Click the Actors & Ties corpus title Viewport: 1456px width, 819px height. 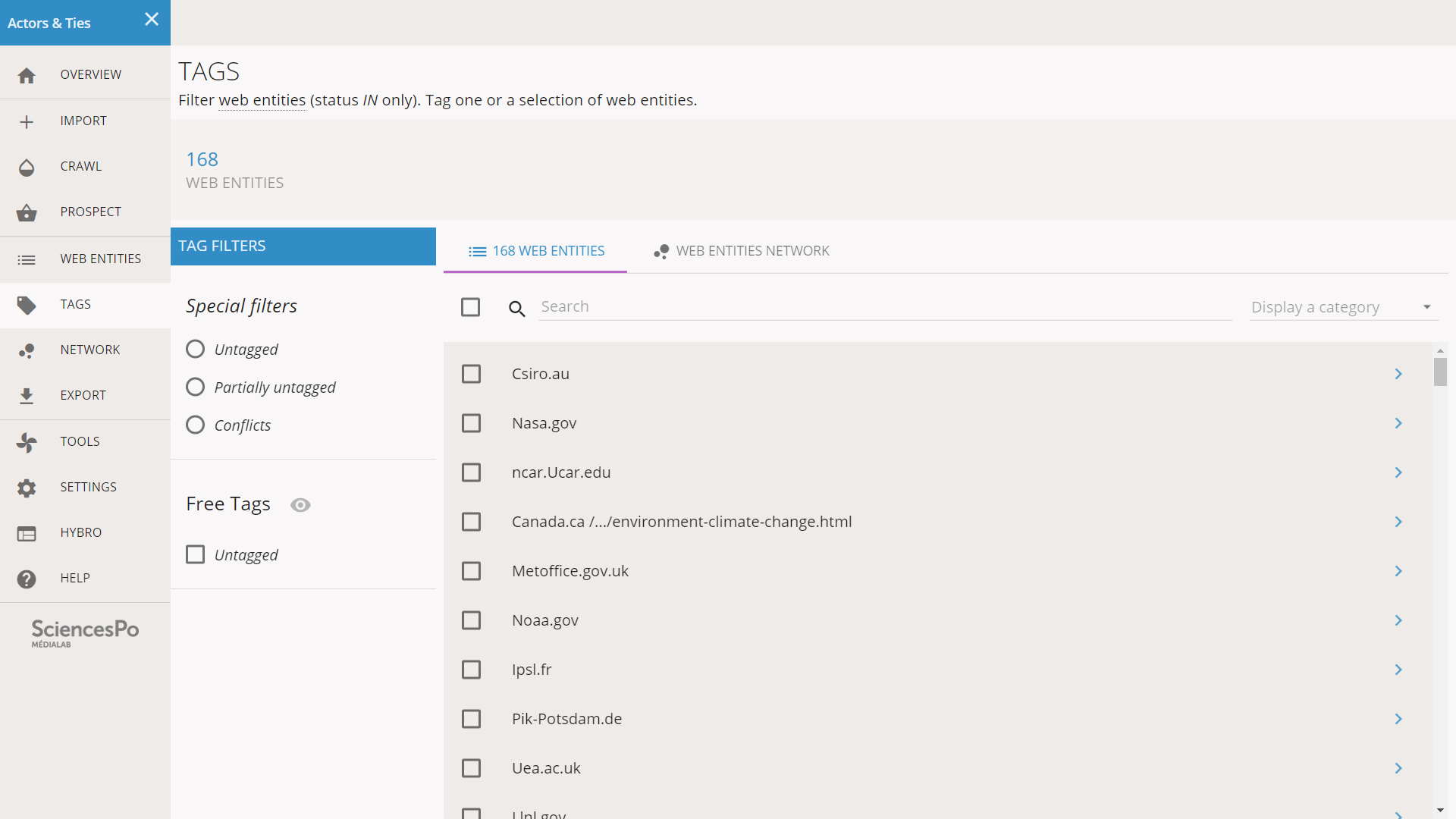pos(49,23)
